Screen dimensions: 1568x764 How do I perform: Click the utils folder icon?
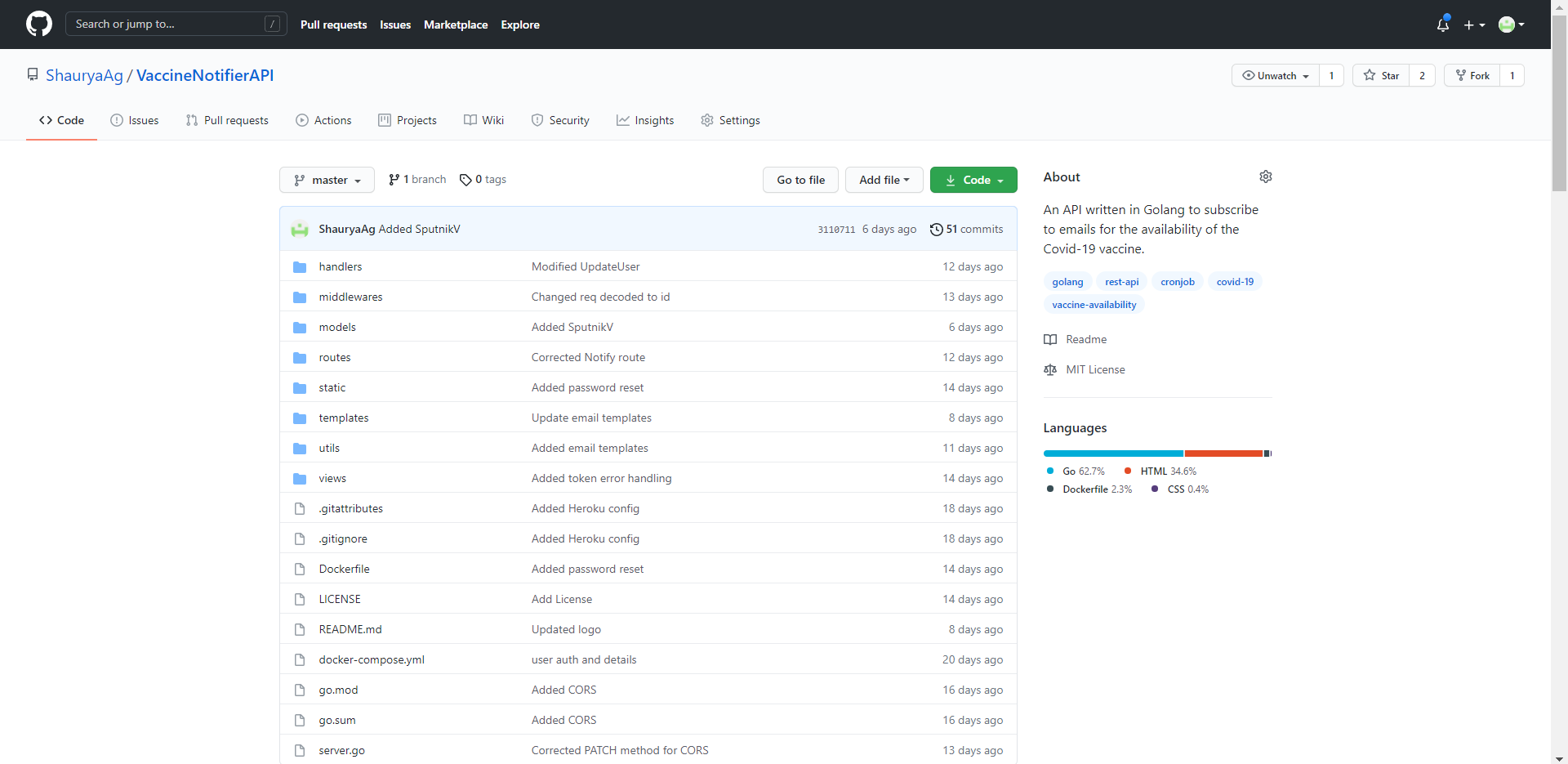tap(300, 448)
